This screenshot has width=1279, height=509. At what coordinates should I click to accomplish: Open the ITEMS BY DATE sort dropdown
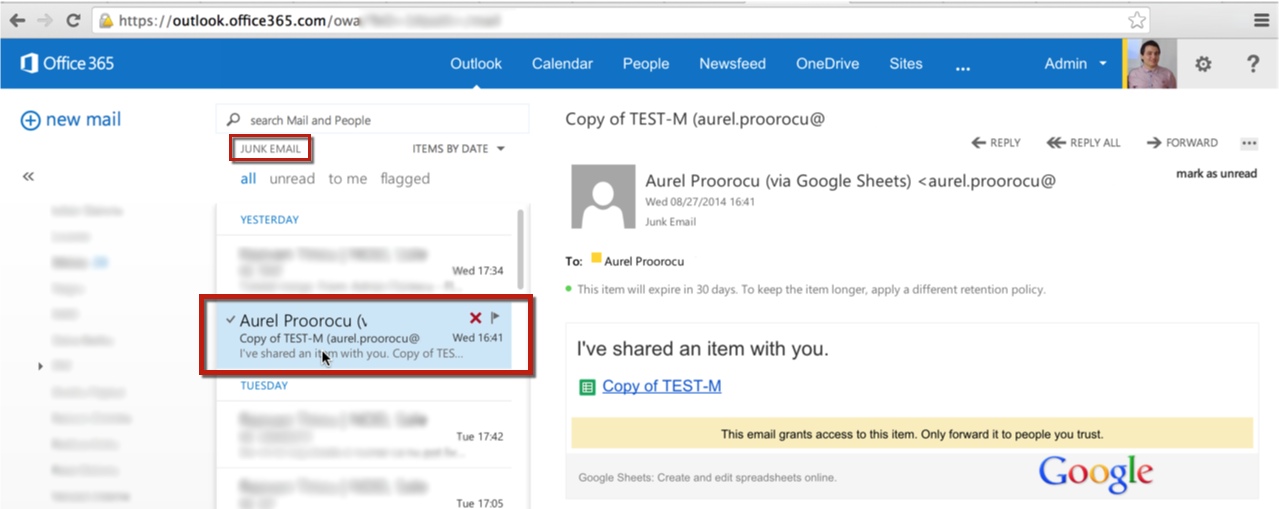(458, 149)
